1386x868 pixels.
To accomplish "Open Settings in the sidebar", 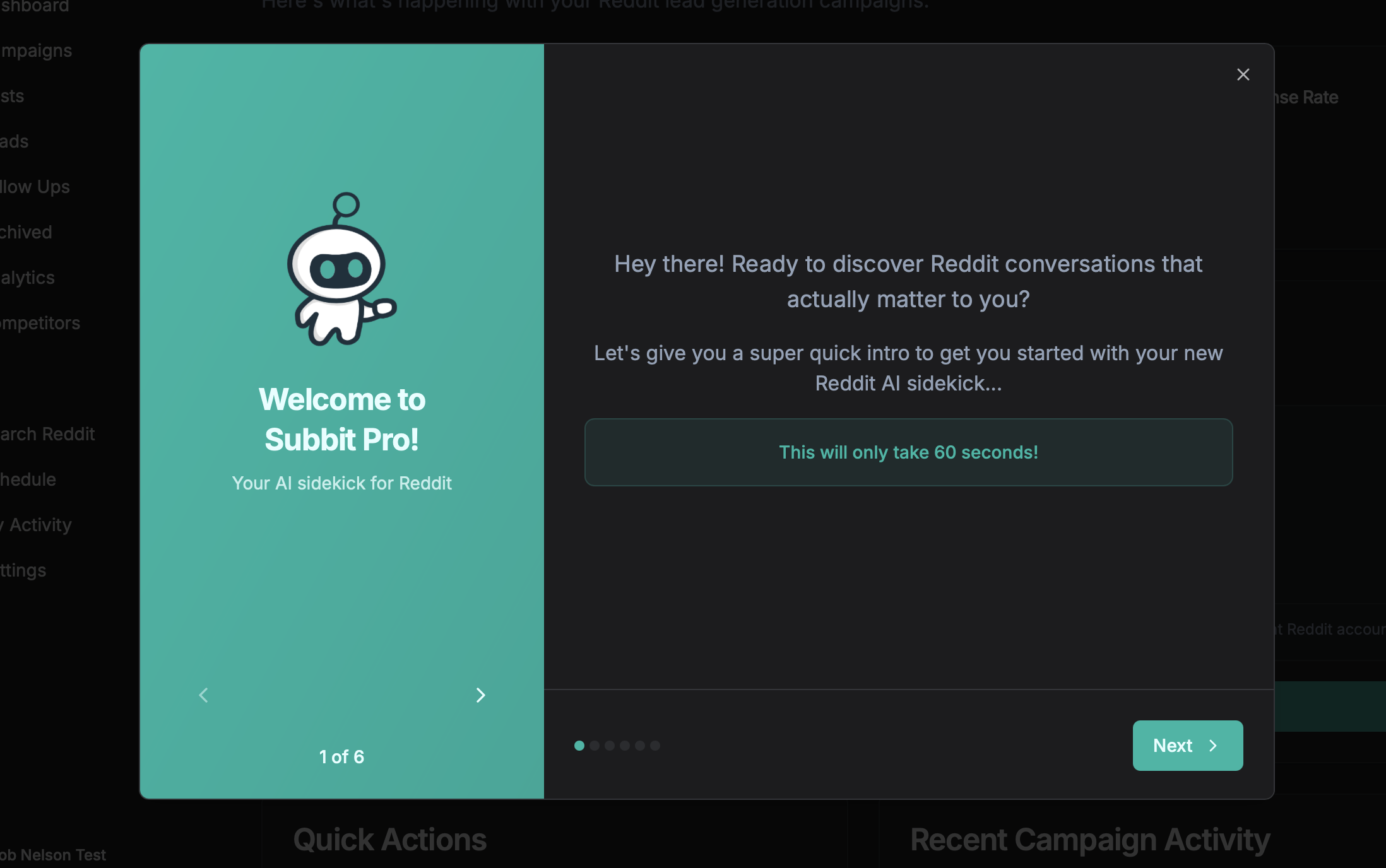I will [x=23, y=570].
